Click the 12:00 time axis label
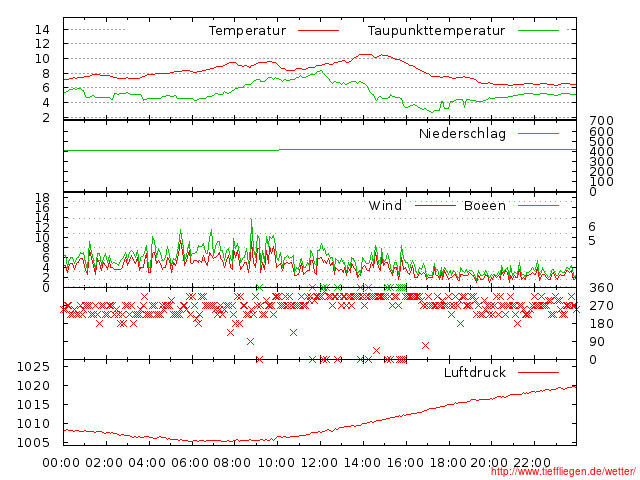Image resolution: width=640 pixels, height=480 pixels. 319,463
